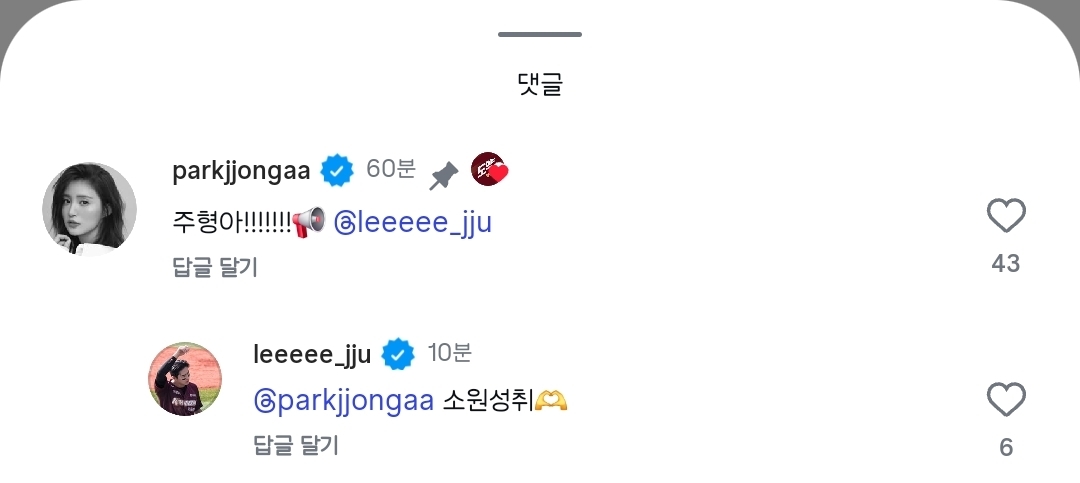Like parkjjongaa's comment with the heart
Image resolution: width=1080 pixels, height=483 pixels.
1006,216
